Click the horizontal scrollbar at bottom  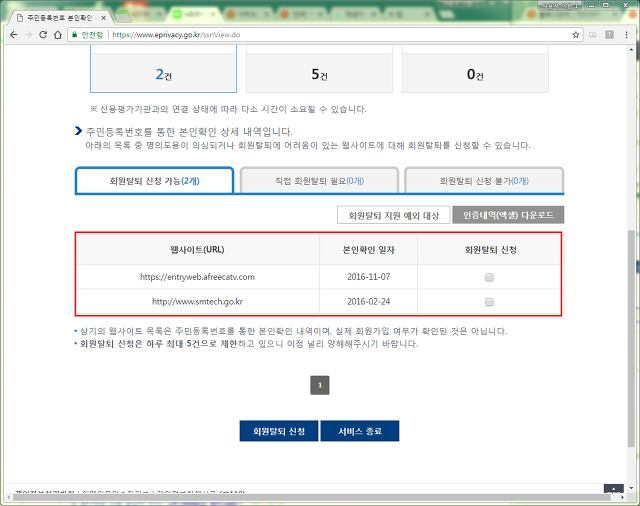point(312,497)
